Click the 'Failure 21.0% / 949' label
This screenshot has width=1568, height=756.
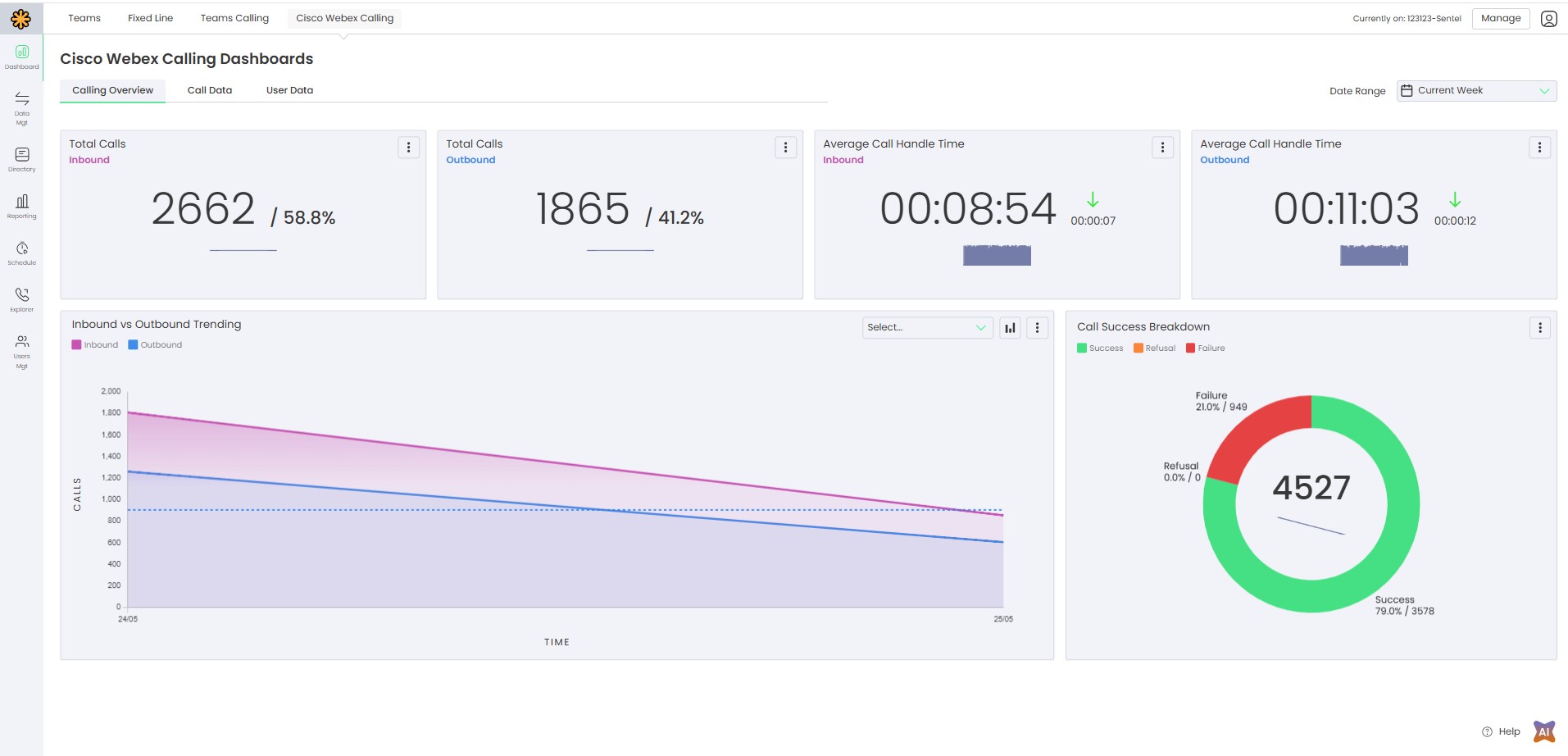point(1221,401)
